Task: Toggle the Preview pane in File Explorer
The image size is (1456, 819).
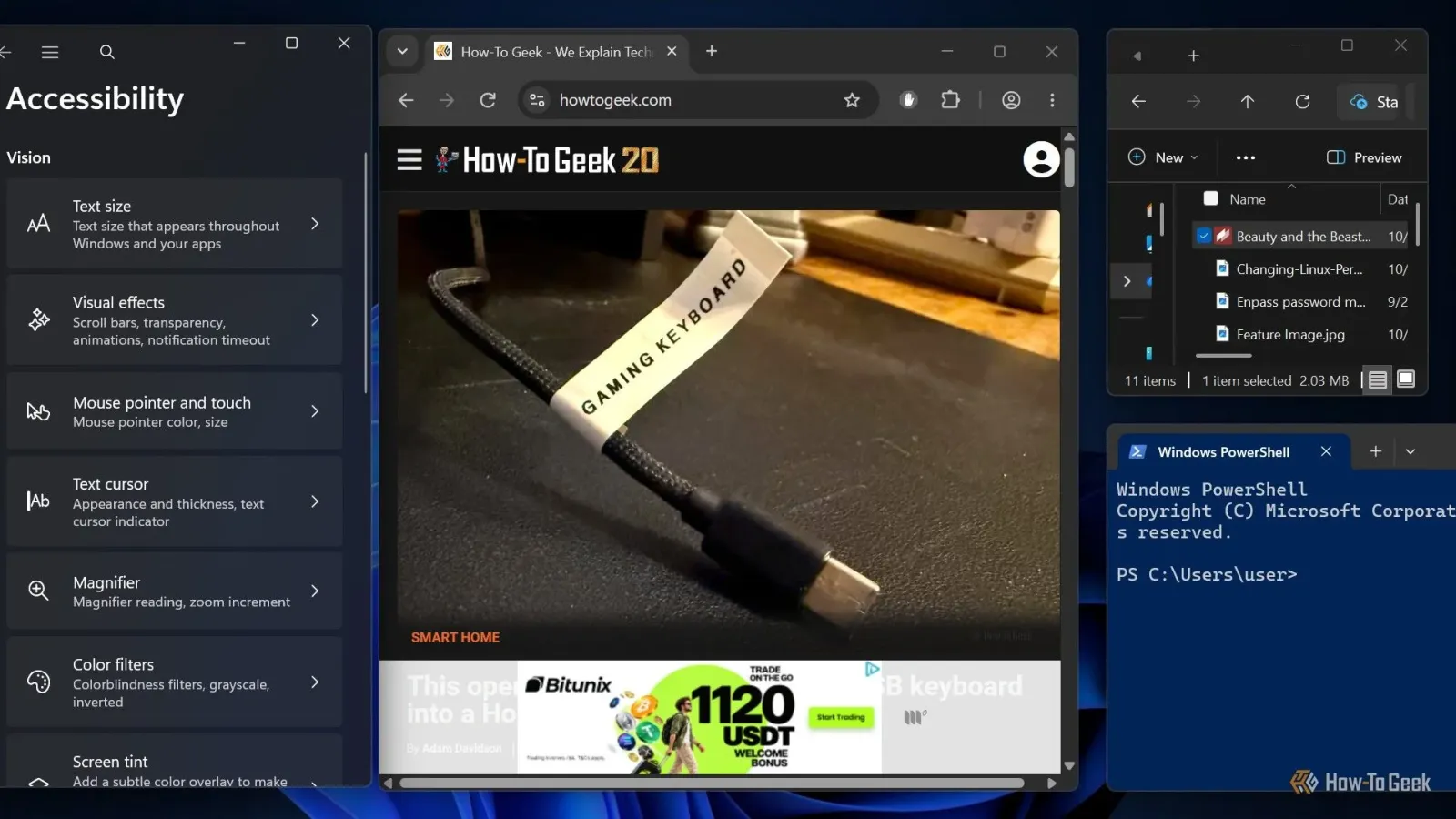Action: coord(1364,157)
